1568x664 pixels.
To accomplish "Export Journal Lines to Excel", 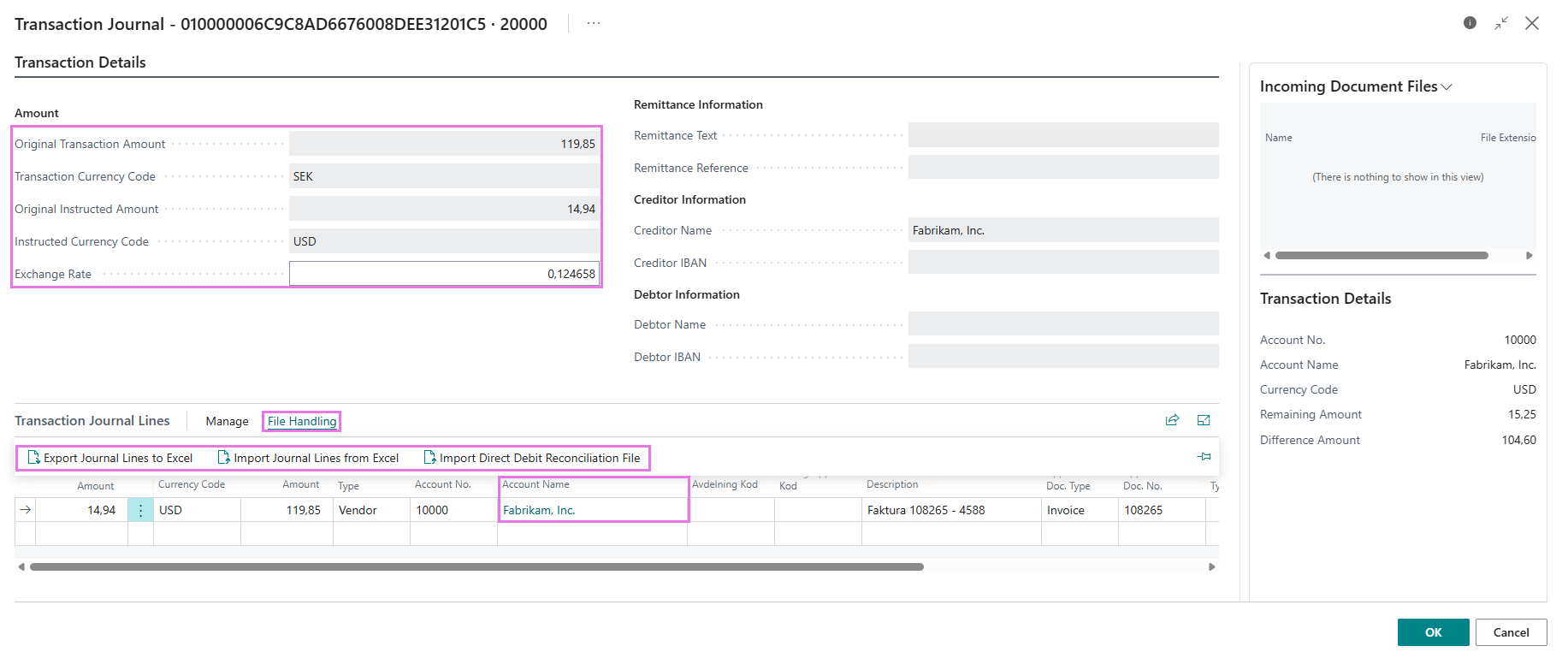I will pos(110,458).
